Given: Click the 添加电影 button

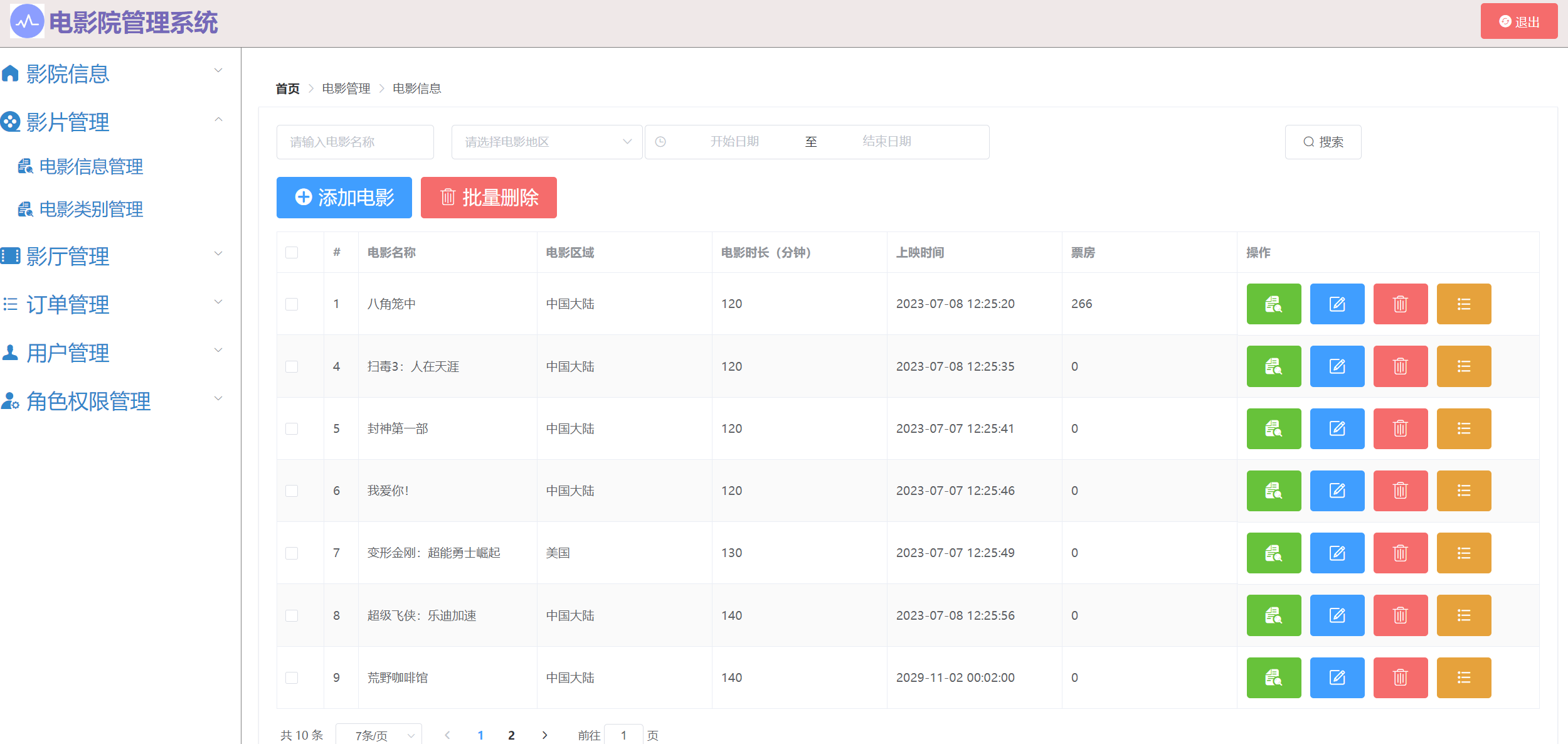Looking at the screenshot, I should (x=344, y=198).
